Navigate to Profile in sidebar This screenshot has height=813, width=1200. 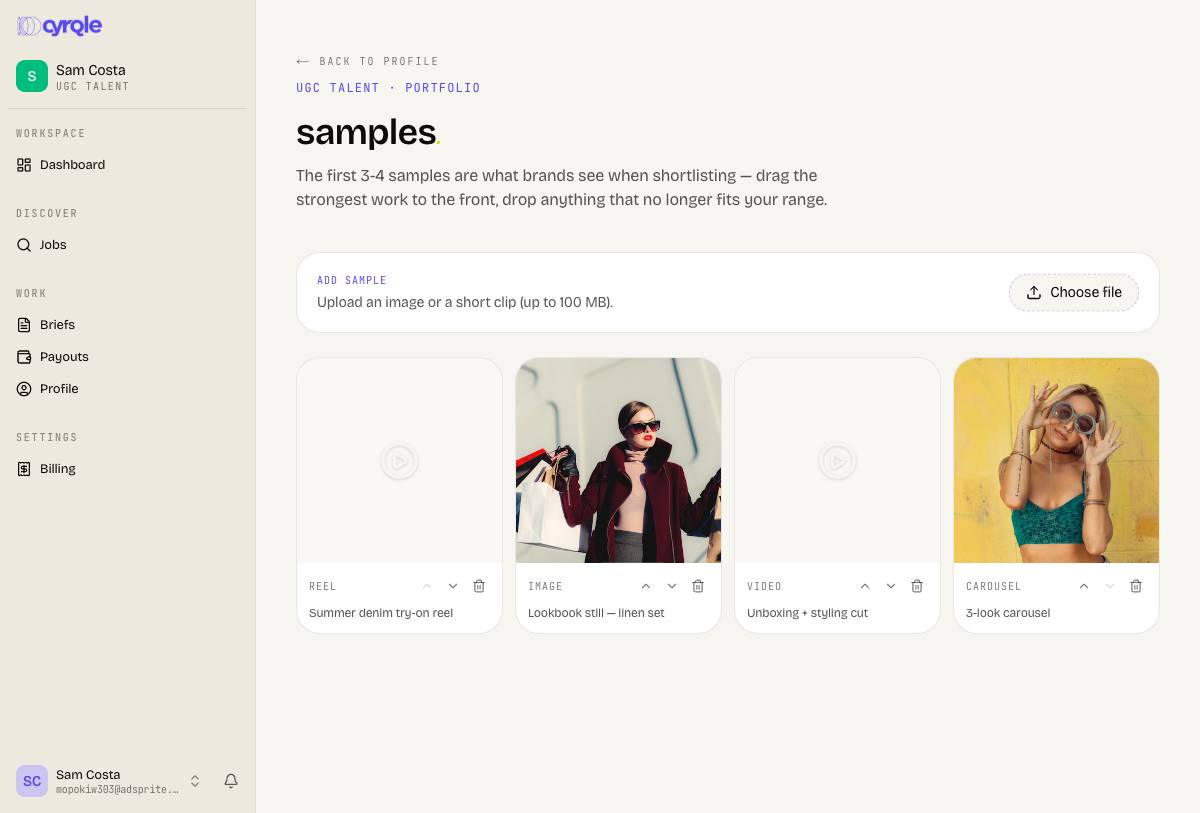[x=127, y=389]
